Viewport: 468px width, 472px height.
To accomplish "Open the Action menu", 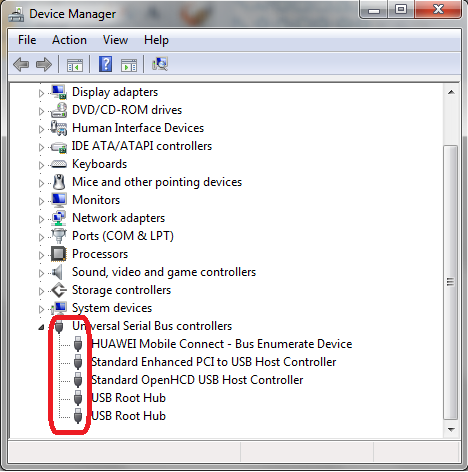I will pos(69,40).
